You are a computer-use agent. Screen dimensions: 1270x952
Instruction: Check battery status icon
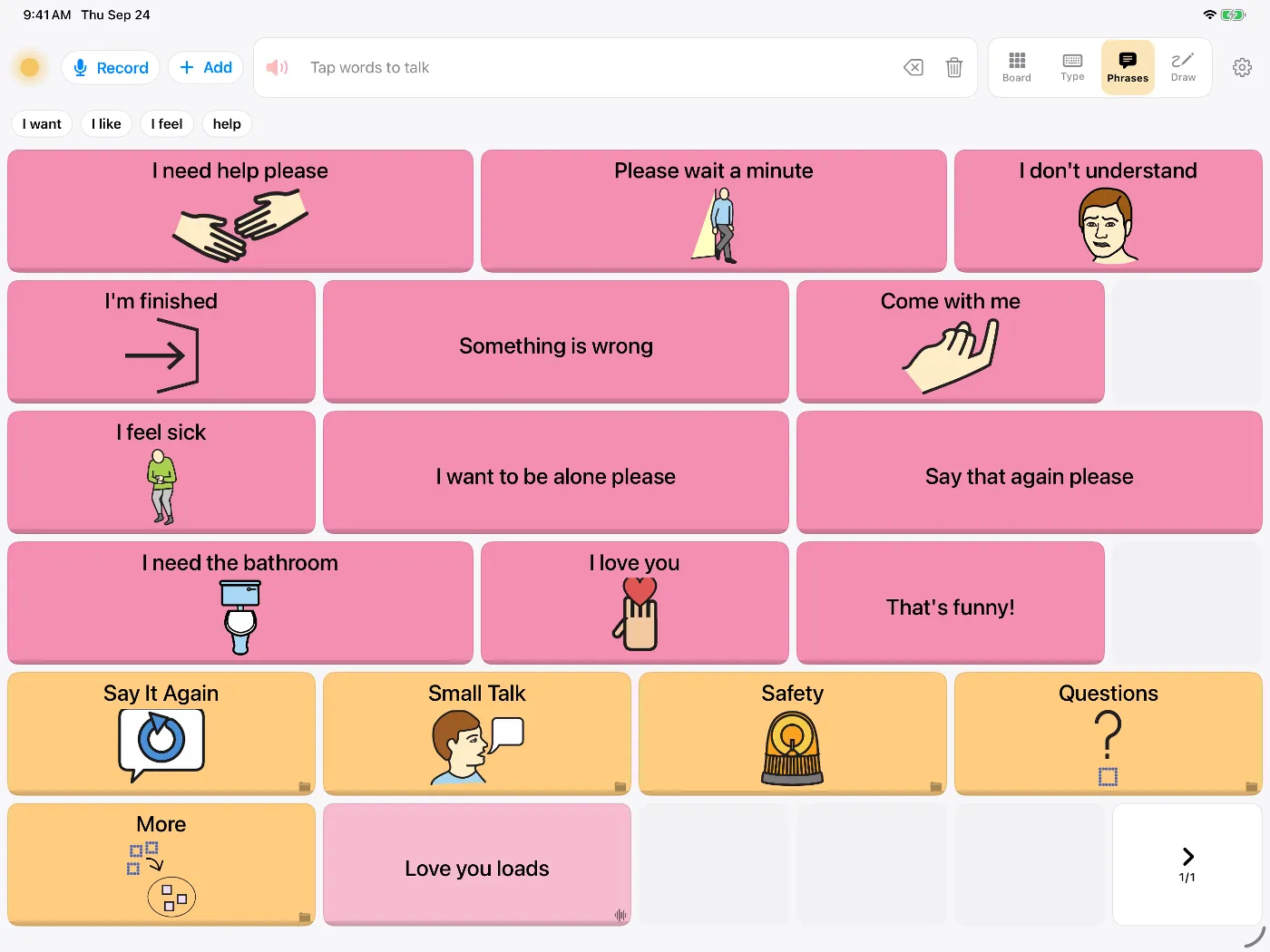1234,15
